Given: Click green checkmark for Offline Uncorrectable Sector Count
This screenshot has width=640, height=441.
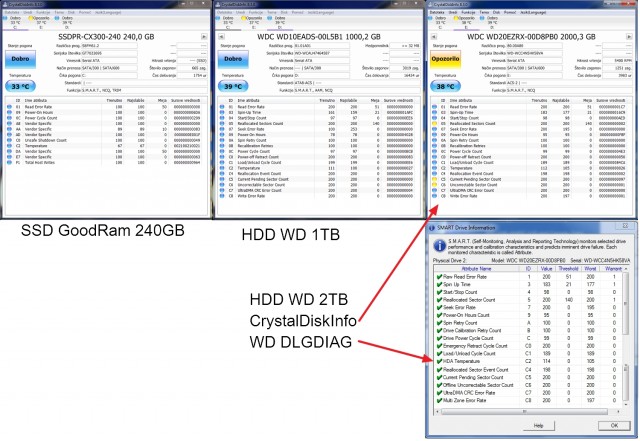Looking at the screenshot, I should pyautogui.click(x=439, y=385).
